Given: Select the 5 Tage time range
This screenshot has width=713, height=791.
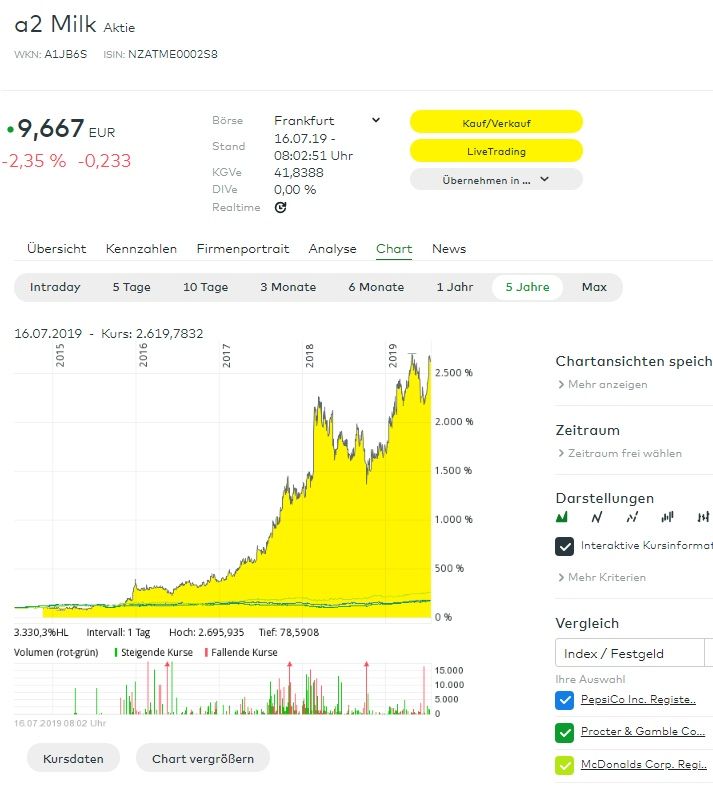Looking at the screenshot, I should click(132, 287).
